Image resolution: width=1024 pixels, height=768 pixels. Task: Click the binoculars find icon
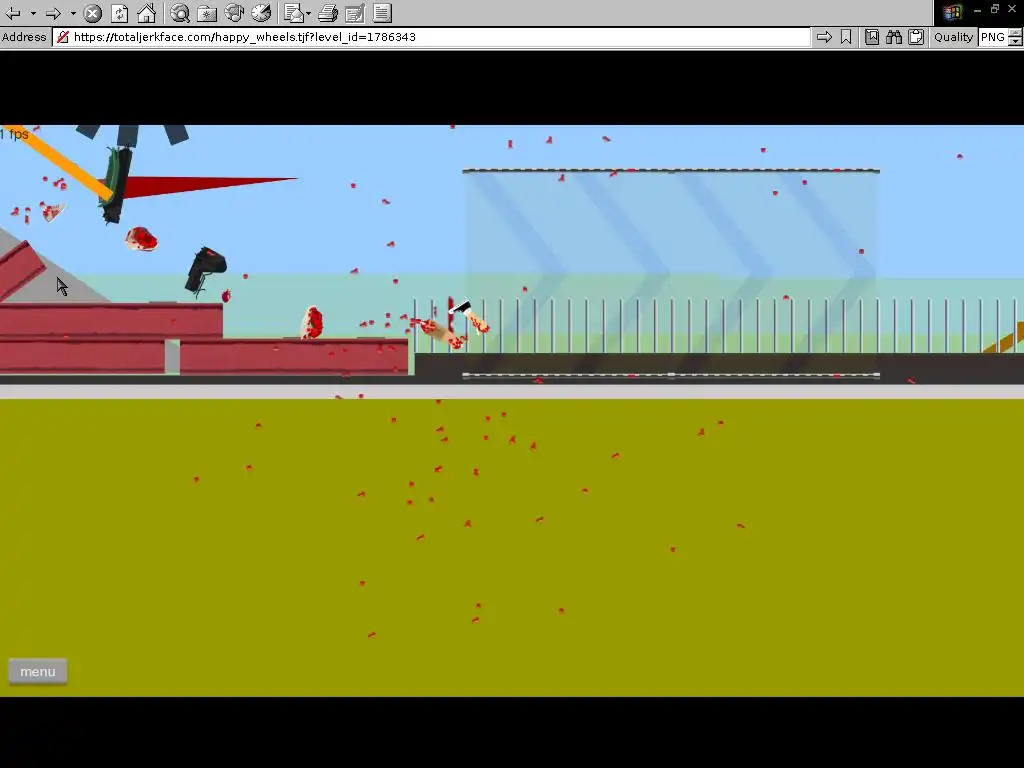point(894,37)
